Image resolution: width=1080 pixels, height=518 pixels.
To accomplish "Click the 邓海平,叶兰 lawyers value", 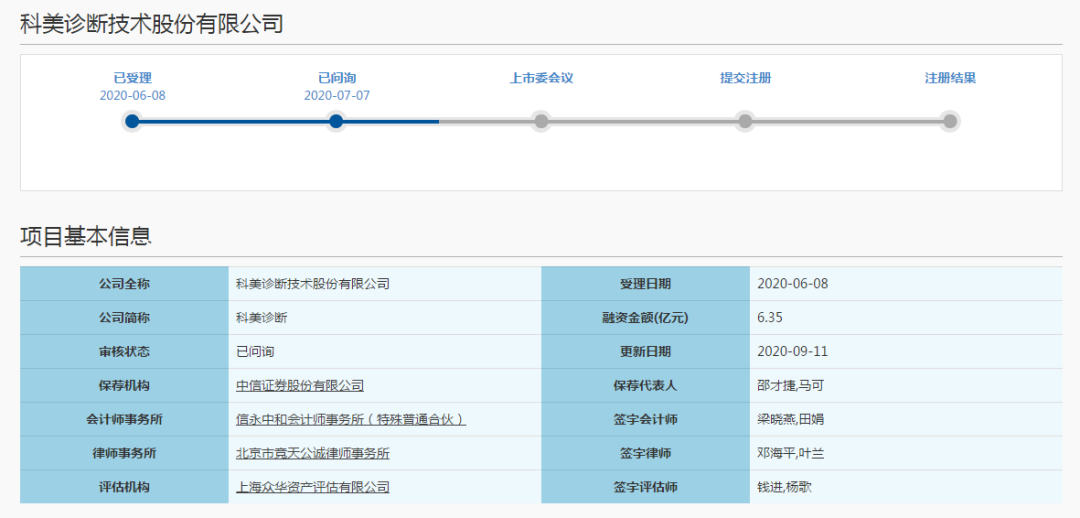I will coord(790,453).
